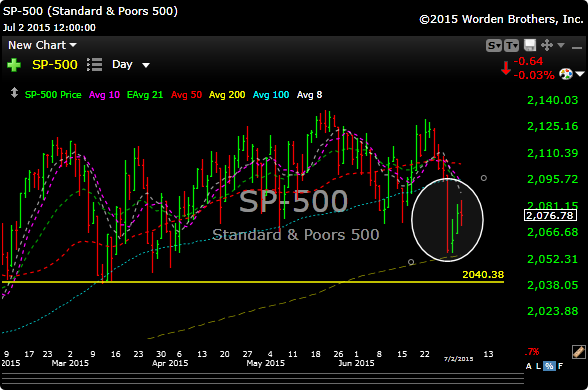The image size is (588, 390).
Task: Click the magenta Avg 10 legend label
Action: point(104,94)
